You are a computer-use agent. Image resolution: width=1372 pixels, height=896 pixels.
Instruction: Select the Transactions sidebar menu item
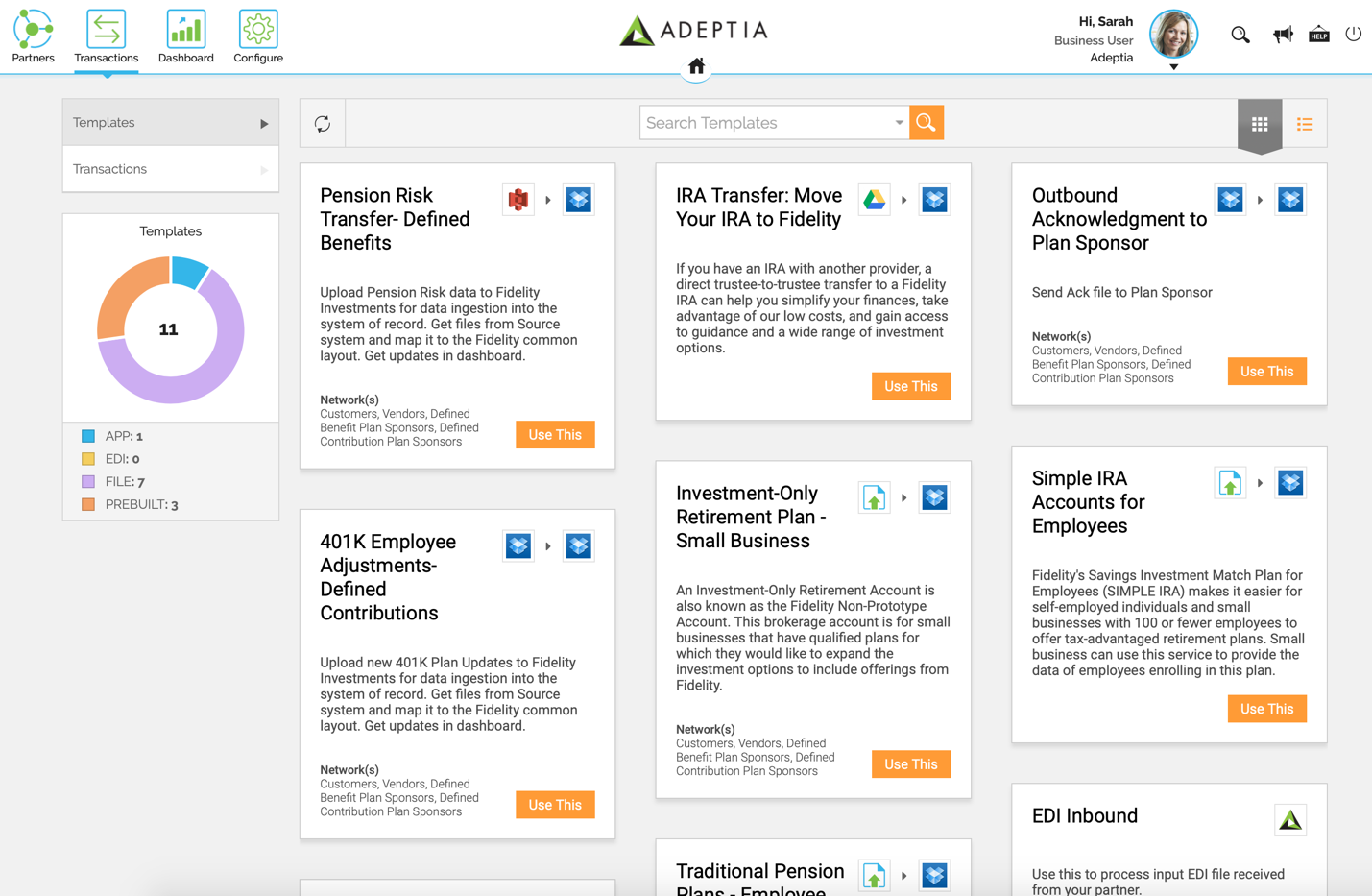coord(171,169)
